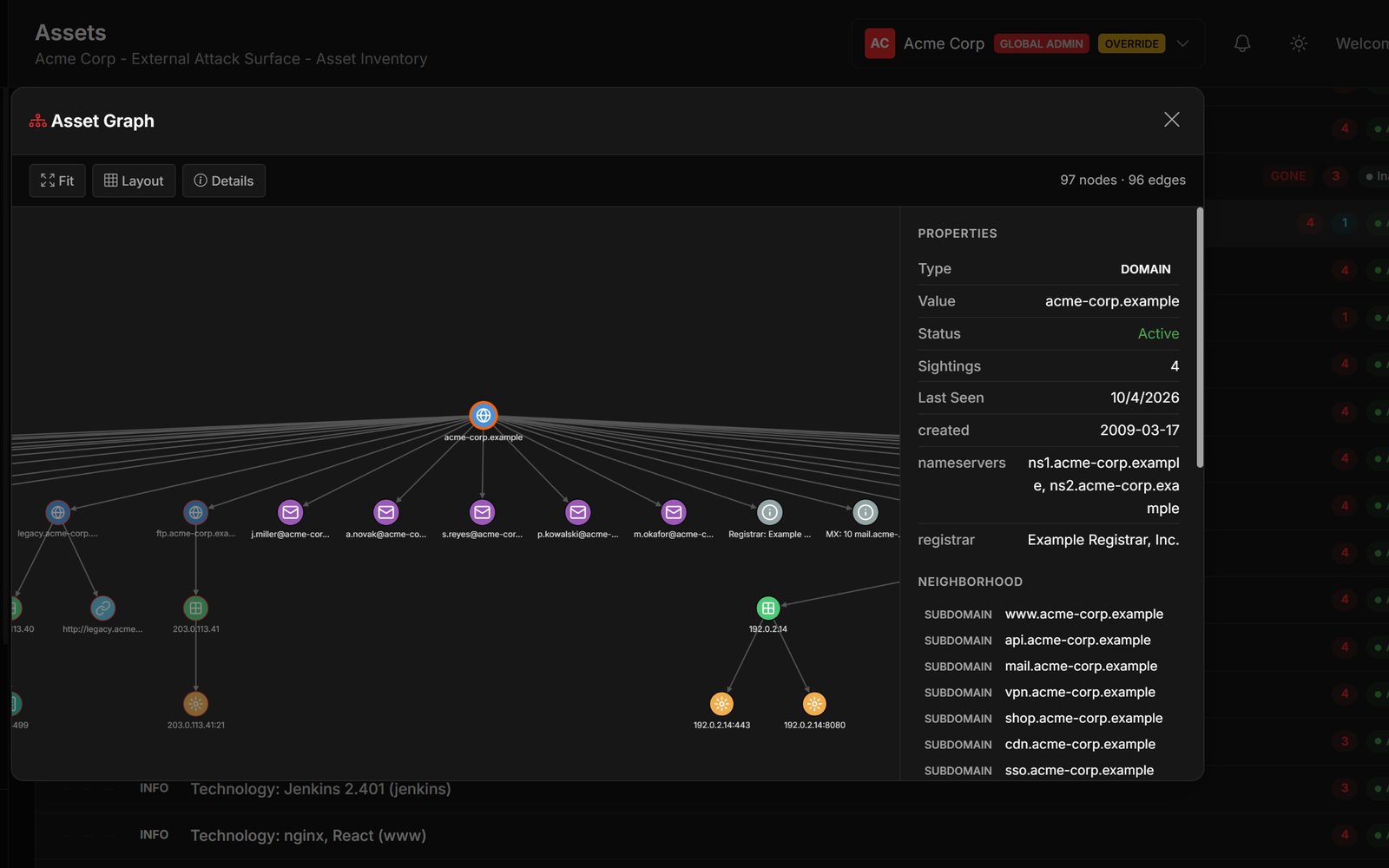Image resolution: width=1389 pixels, height=868 pixels.
Task: Click the details panel scrollbar
Action: pyautogui.click(x=1200, y=337)
